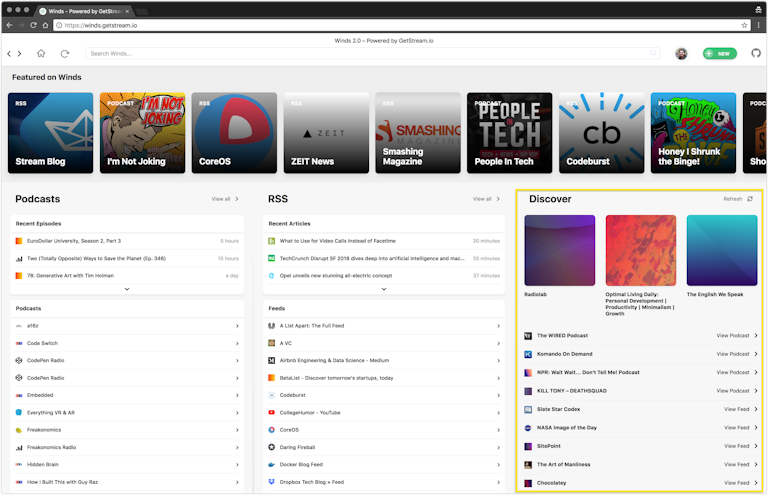This screenshot has height=495, width=768.
Task: Click the Winds back navigation arrow
Action: point(9,54)
